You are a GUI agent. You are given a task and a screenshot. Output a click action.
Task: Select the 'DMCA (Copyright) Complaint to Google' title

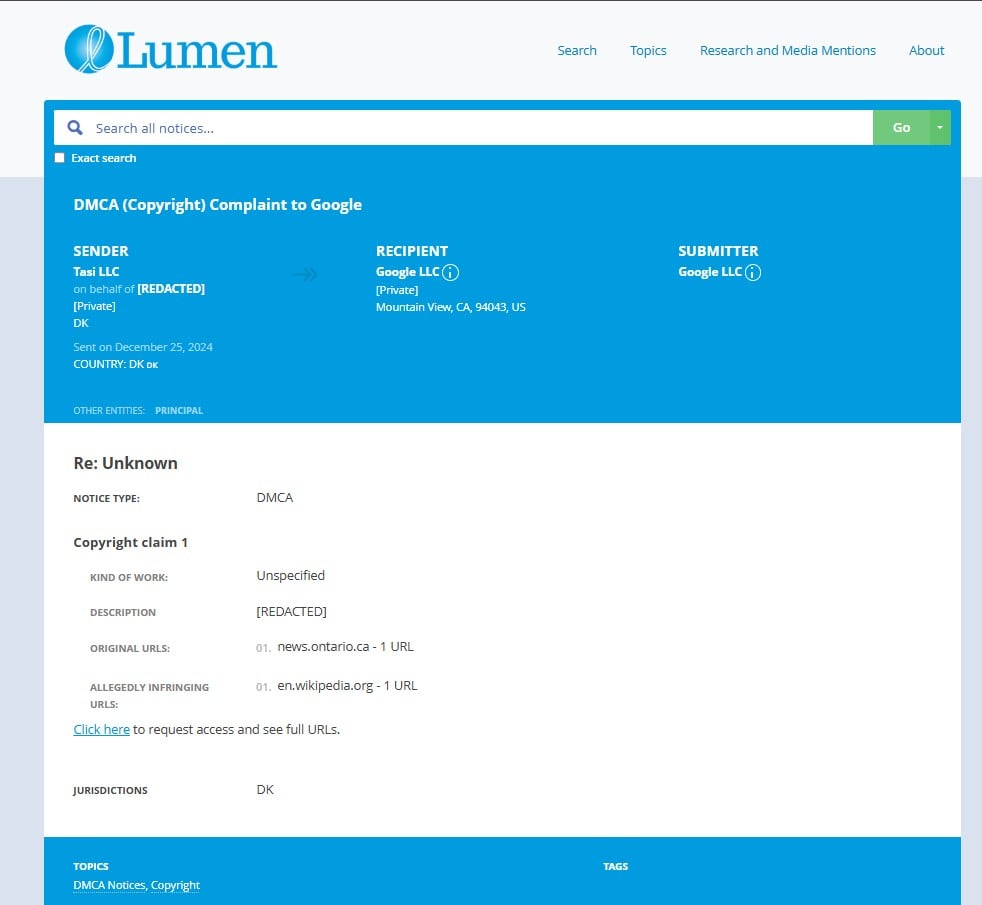coord(217,205)
